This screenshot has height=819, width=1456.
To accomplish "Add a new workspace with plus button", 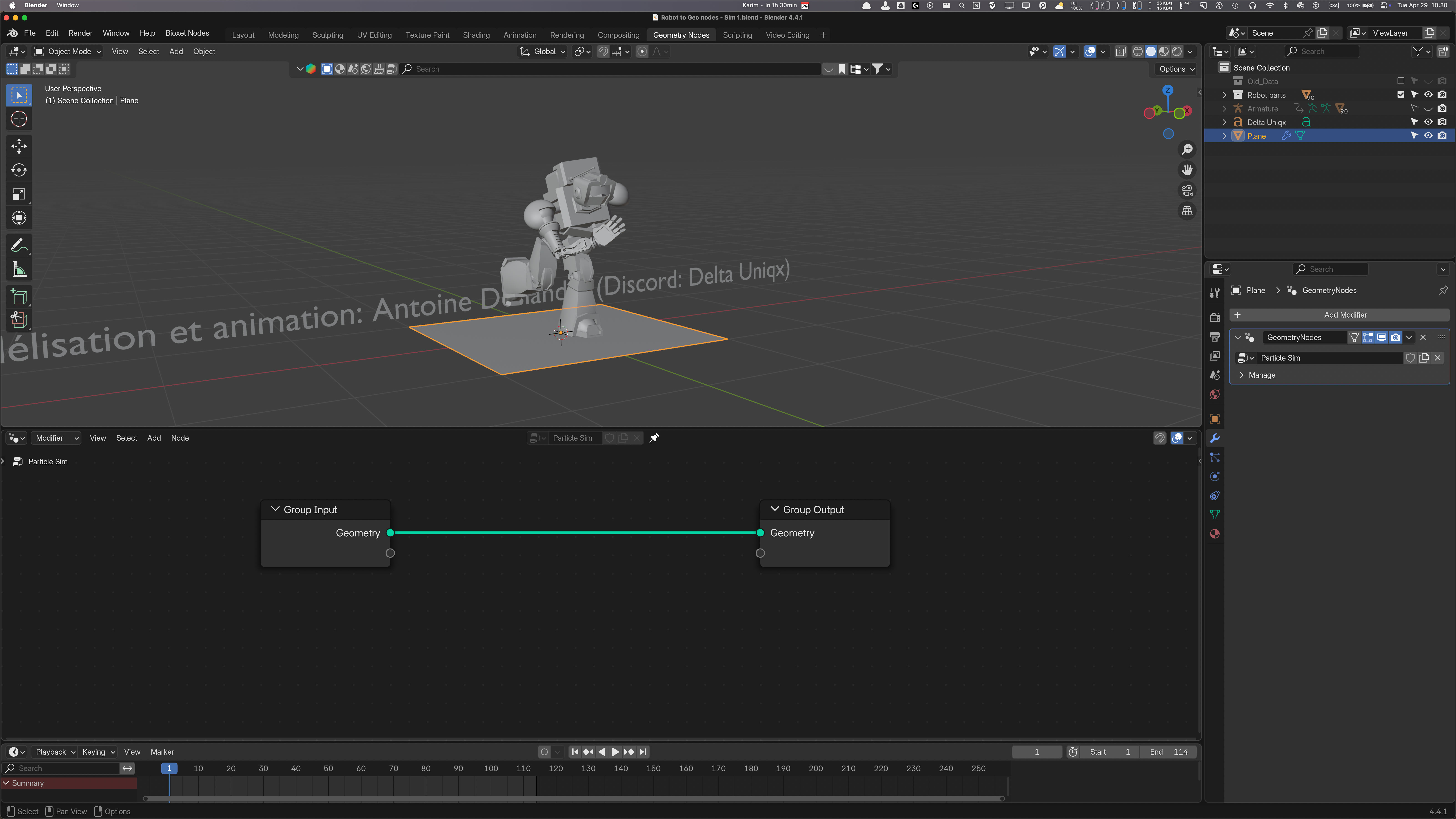I will coord(823,35).
